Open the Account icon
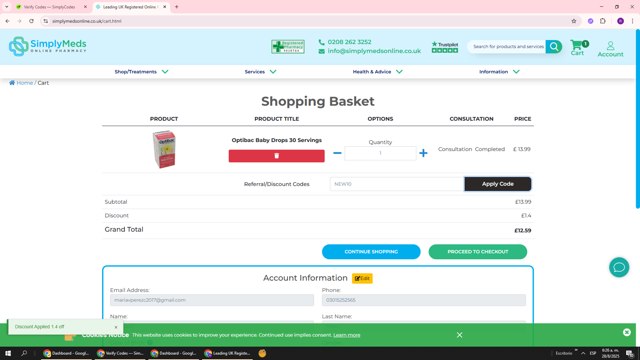Viewport: 640px width, 360px height. click(x=610, y=49)
